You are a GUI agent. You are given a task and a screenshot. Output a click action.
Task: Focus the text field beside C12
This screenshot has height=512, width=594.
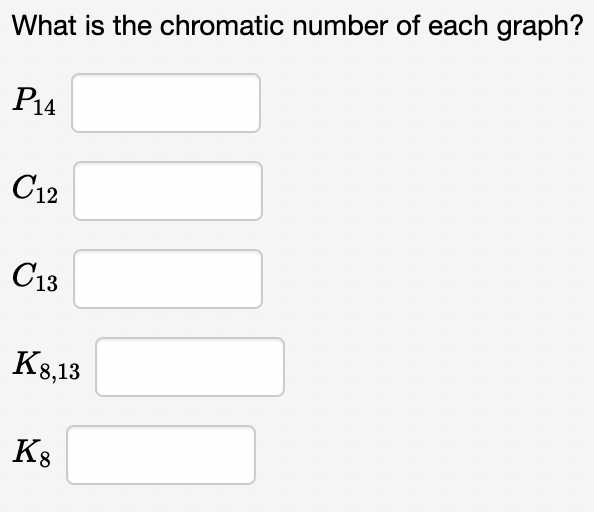point(168,191)
